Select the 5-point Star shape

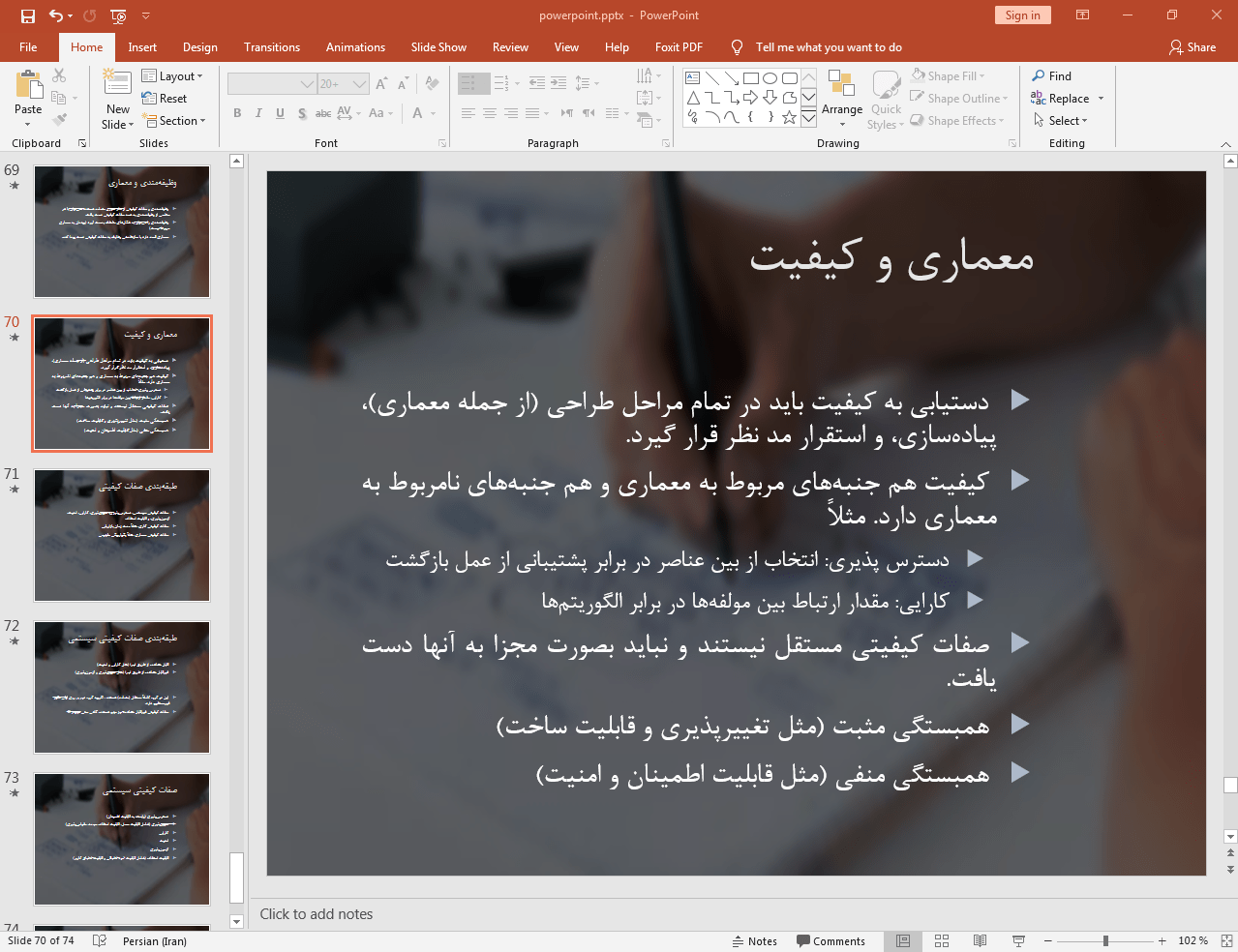pos(790,117)
